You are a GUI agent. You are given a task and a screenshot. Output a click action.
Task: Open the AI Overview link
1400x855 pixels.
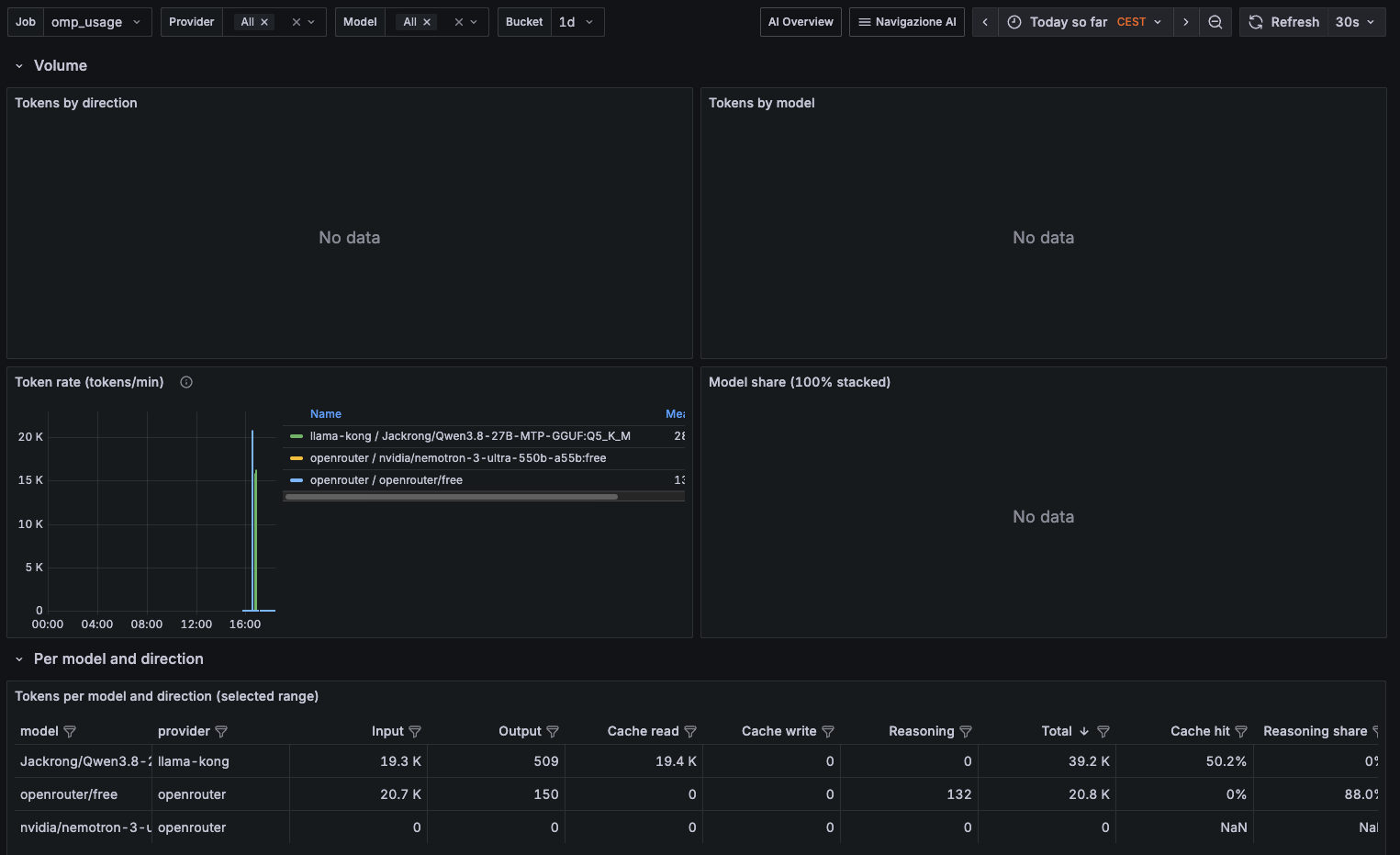(x=801, y=22)
